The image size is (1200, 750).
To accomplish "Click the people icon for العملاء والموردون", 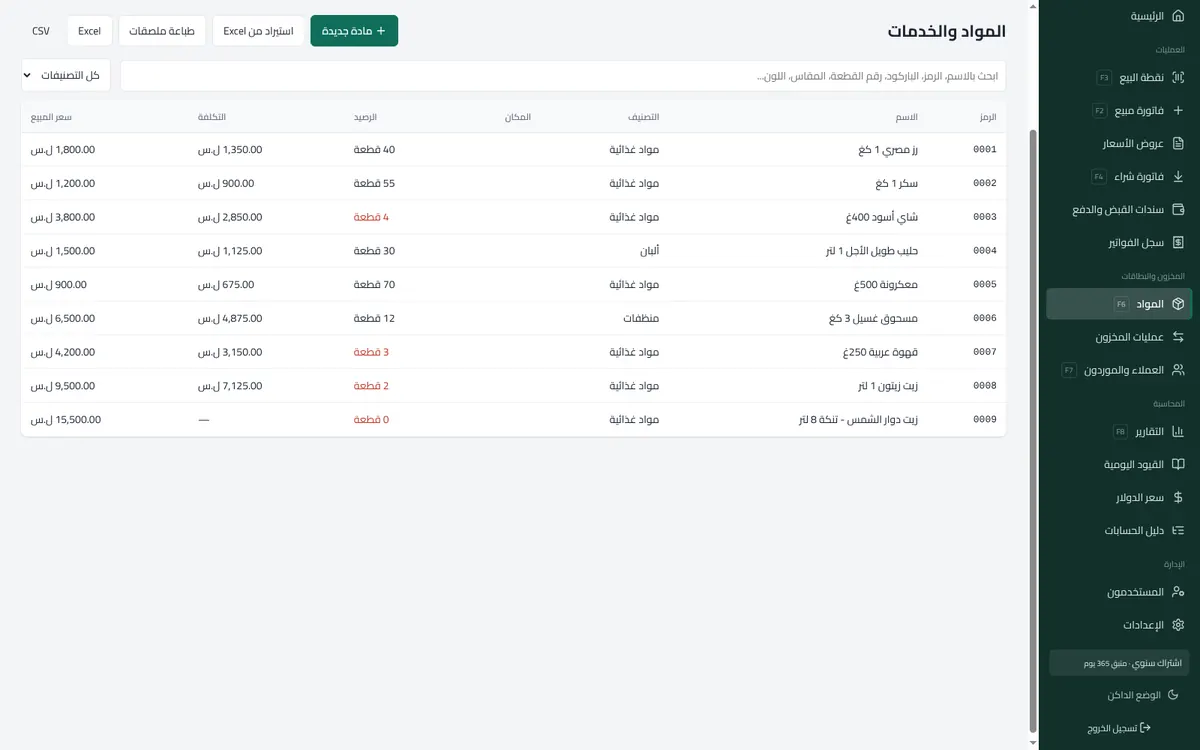I will point(1178,369).
